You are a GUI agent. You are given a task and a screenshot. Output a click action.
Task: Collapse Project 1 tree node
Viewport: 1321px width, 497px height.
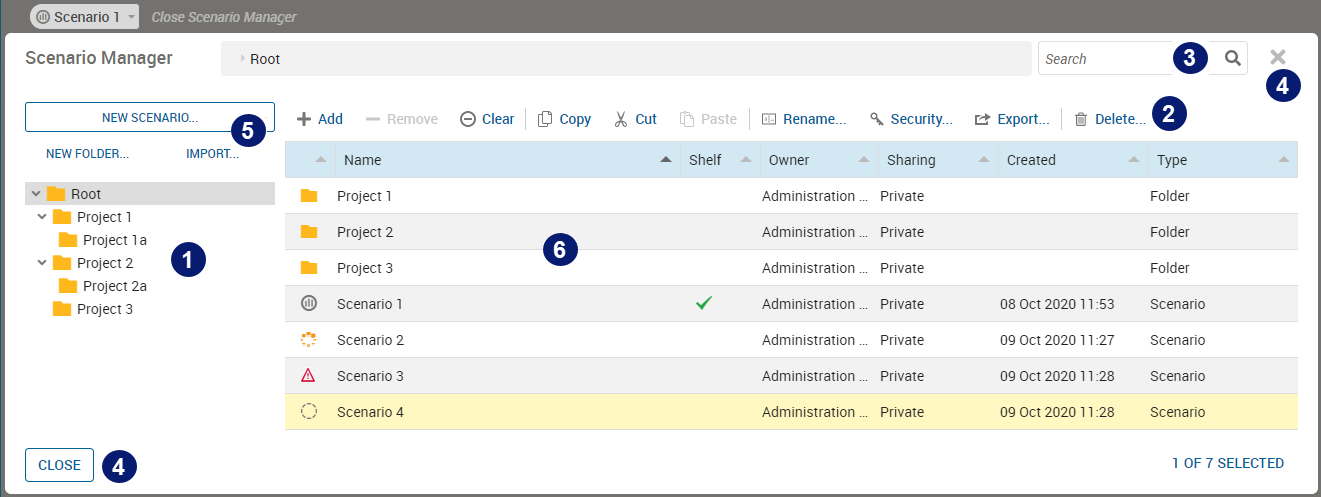click(42, 217)
